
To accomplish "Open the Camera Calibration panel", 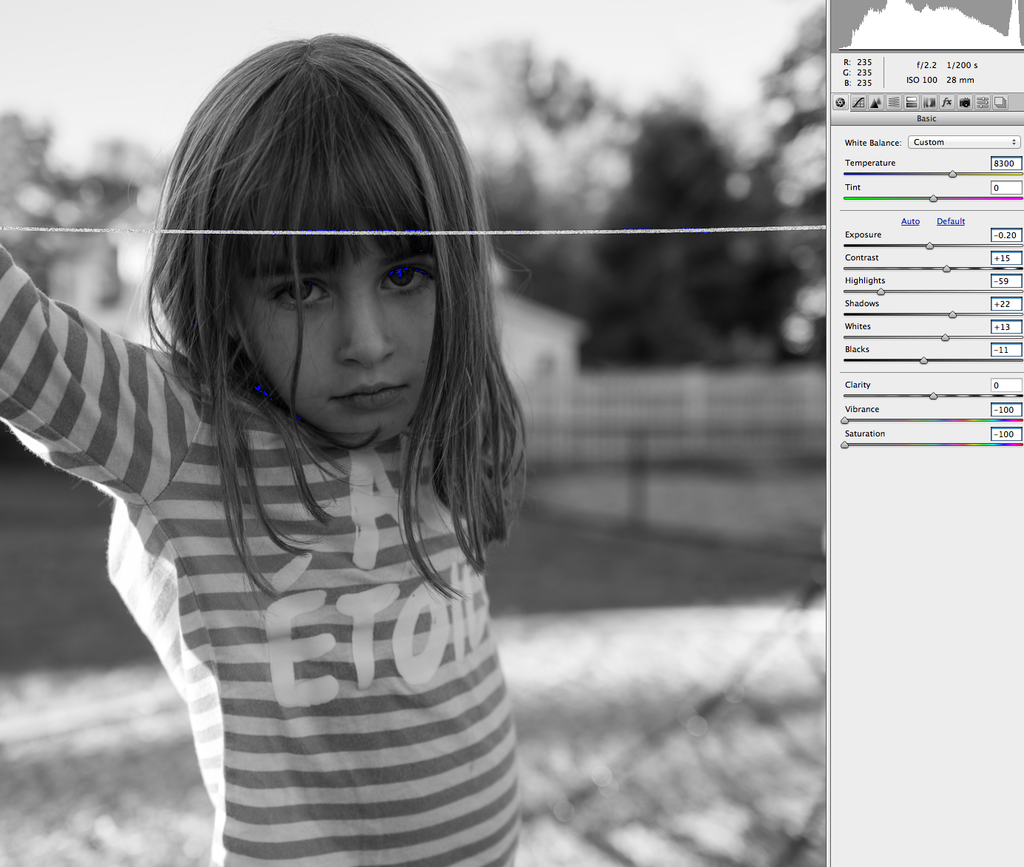I will (963, 102).
